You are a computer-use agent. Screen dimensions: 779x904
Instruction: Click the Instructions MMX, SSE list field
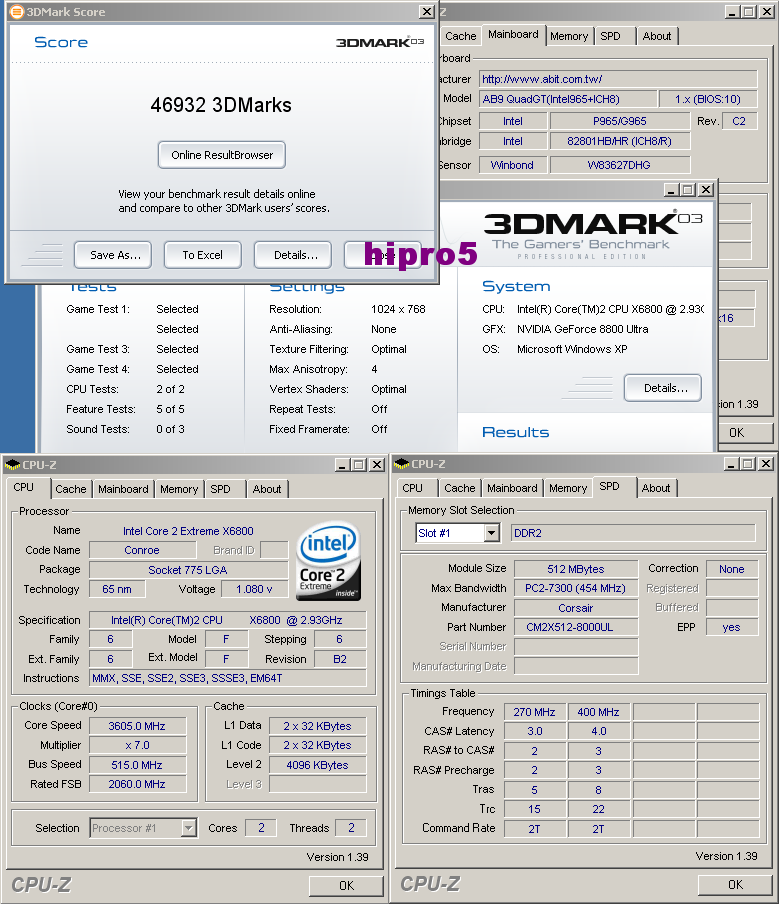(x=227, y=678)
